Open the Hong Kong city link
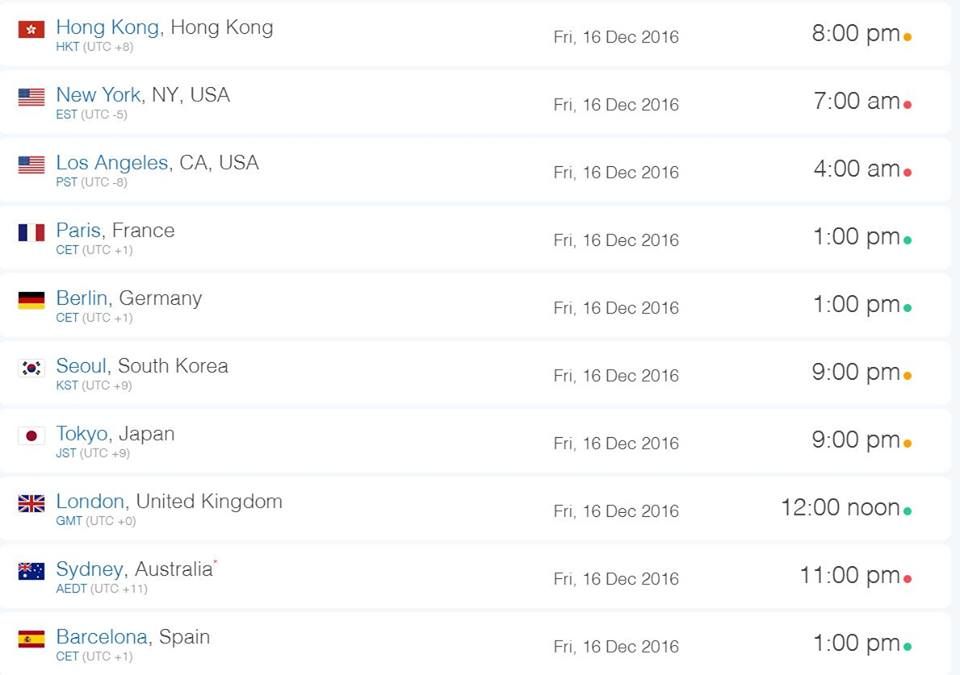Image resolution: width=960 pixels, height=675 pixels. click(107, 28)
